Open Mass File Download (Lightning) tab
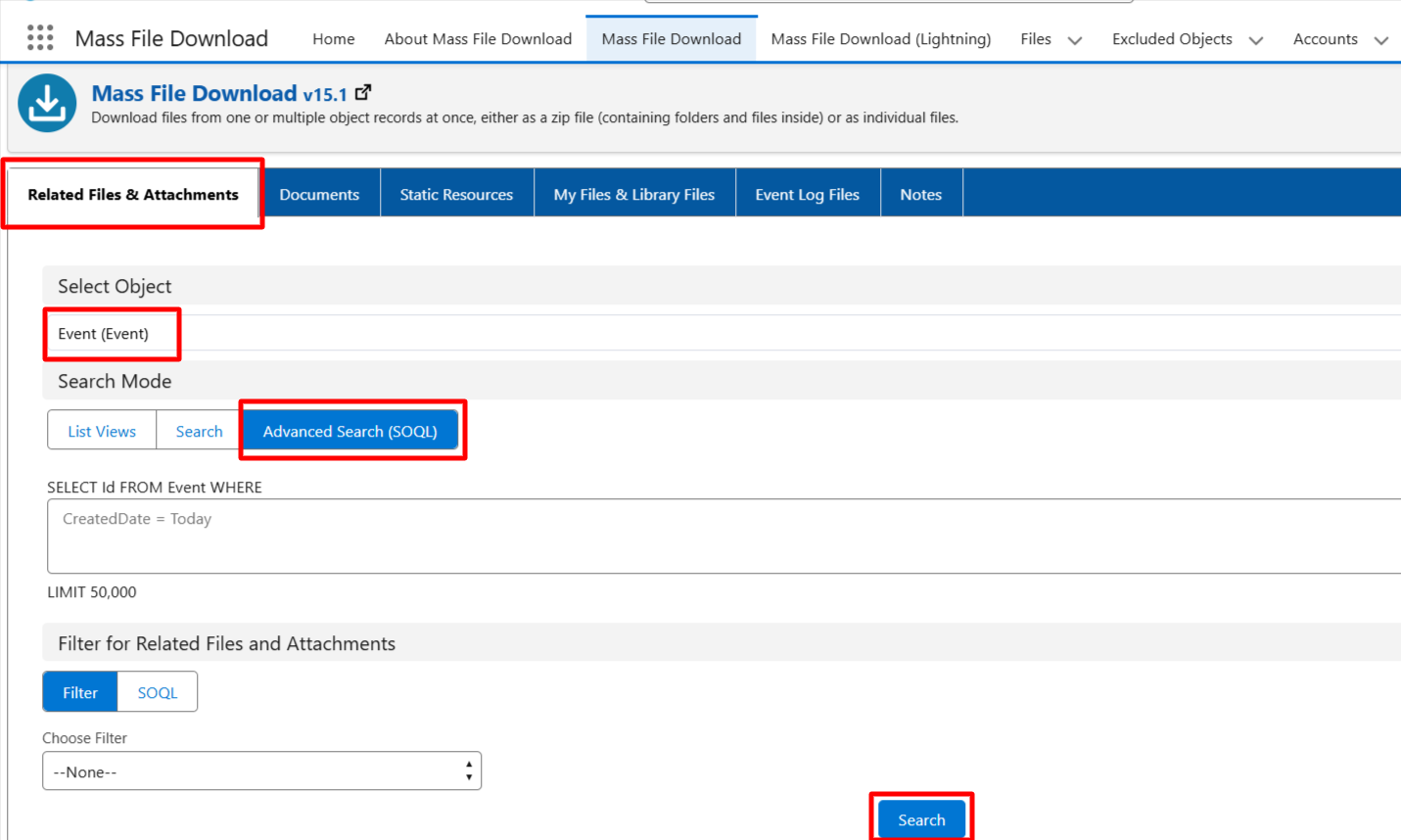Image resolution: width=1401 pixels, height=840 pixels. click(881, 39)
